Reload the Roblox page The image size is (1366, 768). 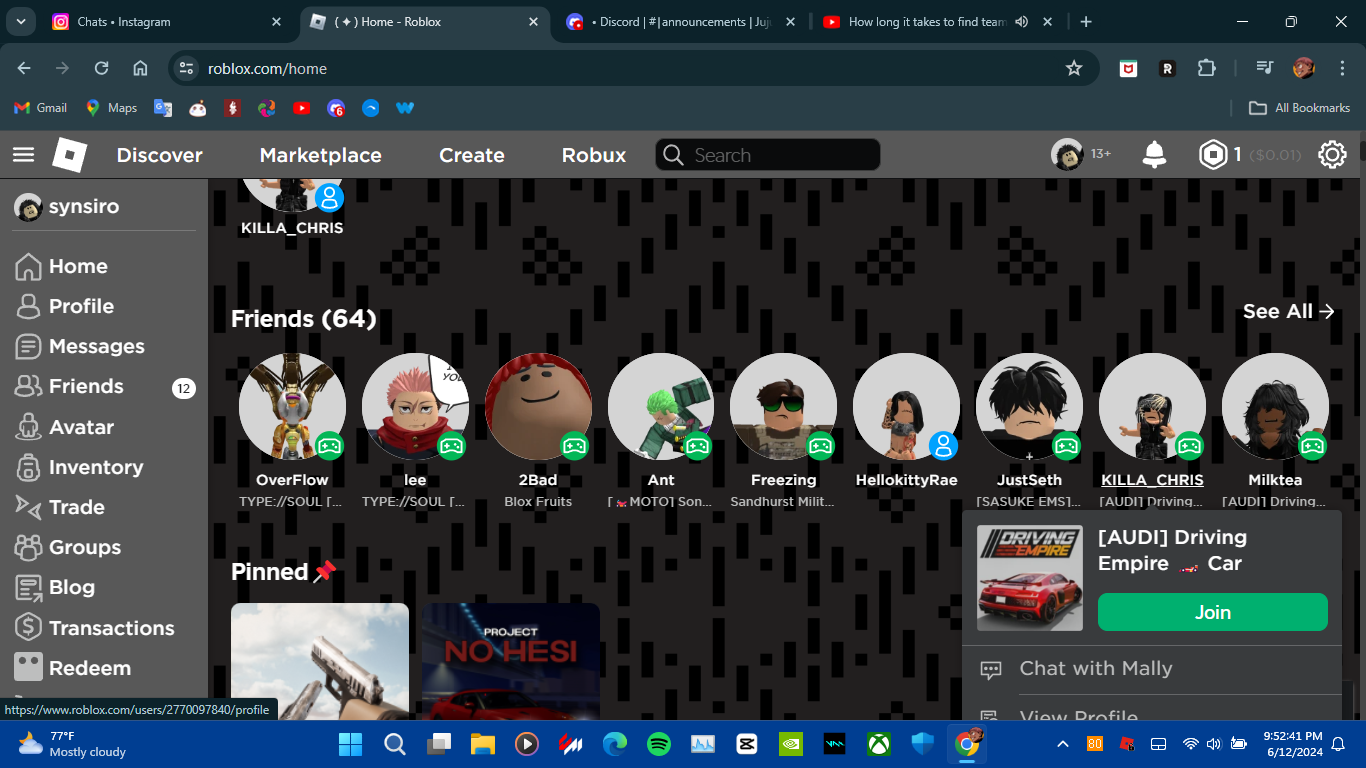[101, 68]
